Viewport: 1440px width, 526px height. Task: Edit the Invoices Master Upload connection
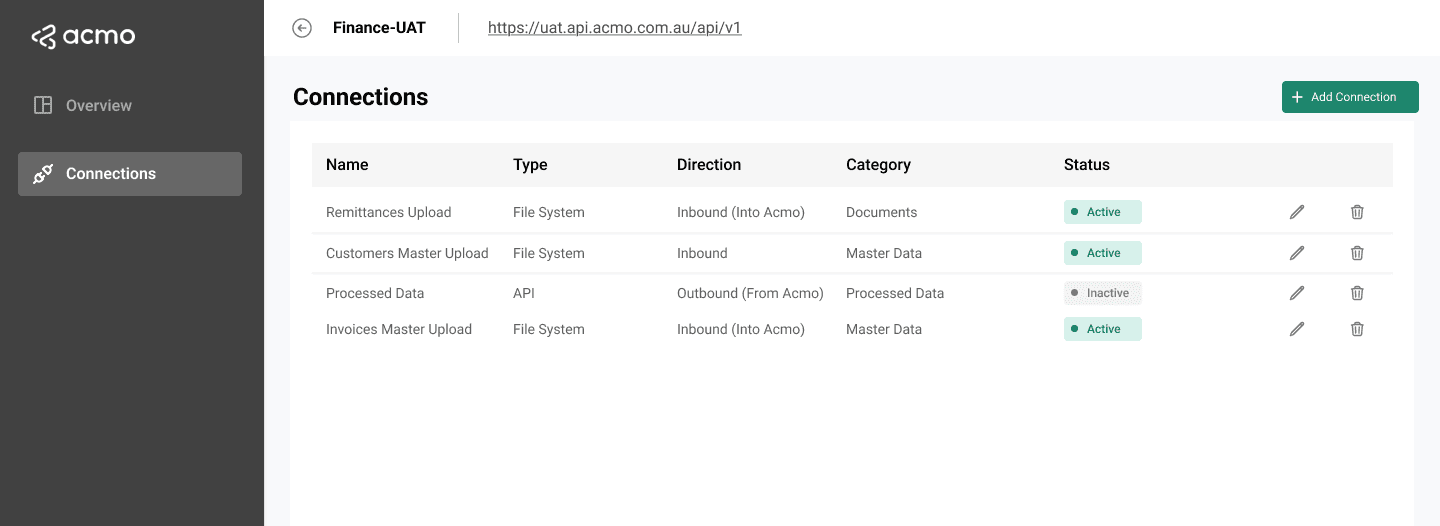[x=1297, y=329]
